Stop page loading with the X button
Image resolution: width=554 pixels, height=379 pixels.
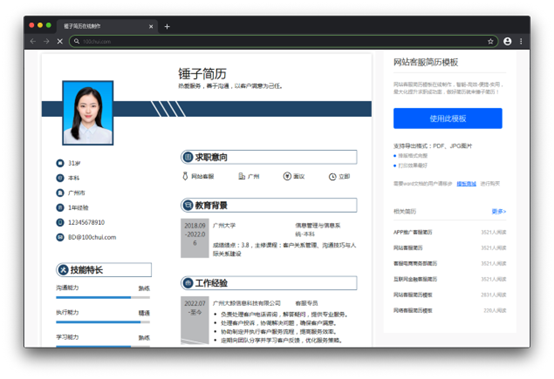click(x=60, y=41)
